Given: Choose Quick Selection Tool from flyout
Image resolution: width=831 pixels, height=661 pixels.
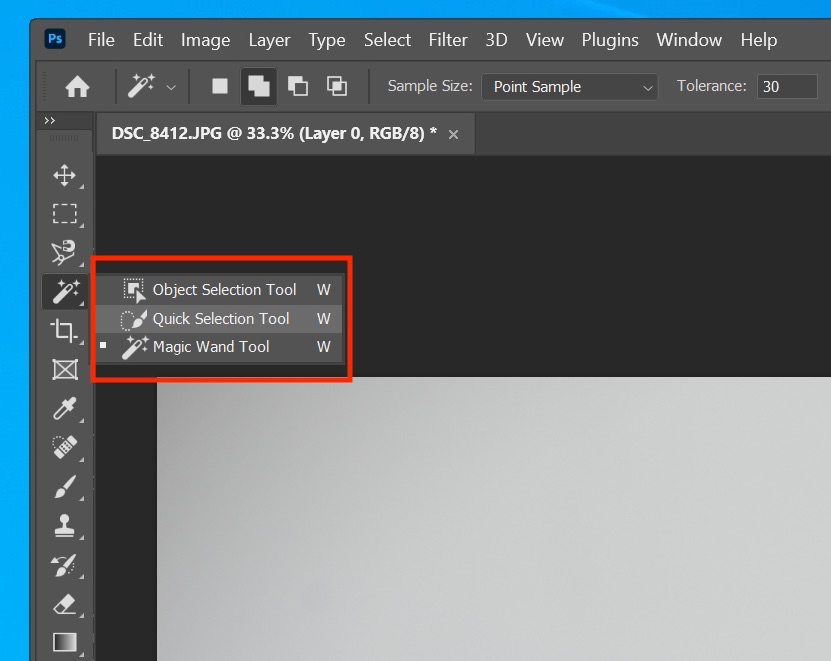Looking at the screenshot, I should [219, 319].
